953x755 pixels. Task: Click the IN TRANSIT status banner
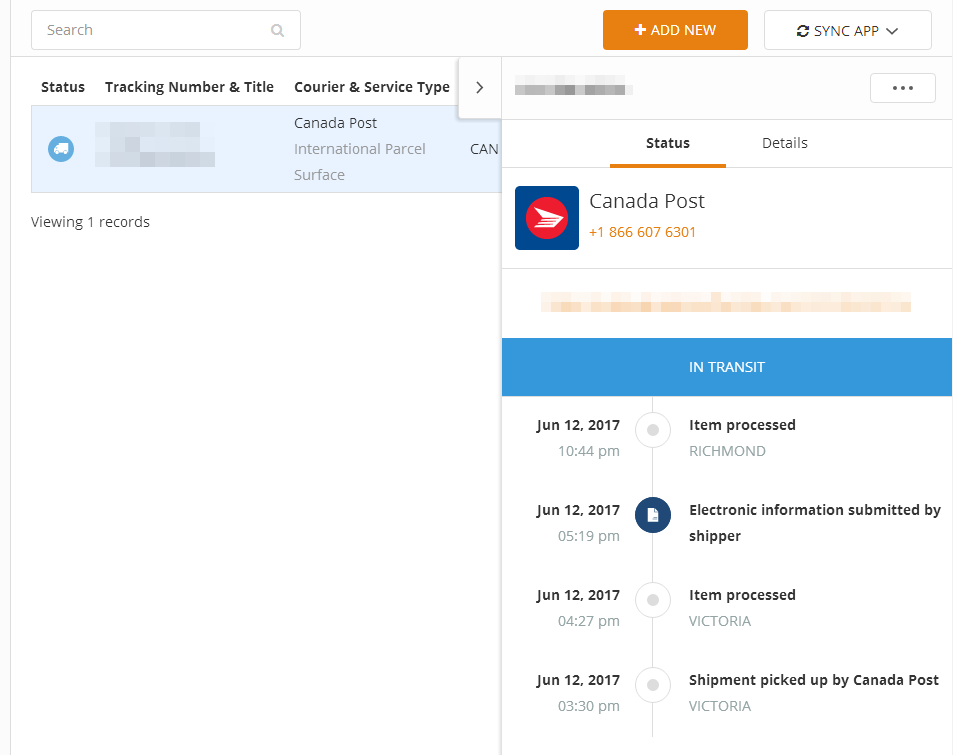(727, 367)
